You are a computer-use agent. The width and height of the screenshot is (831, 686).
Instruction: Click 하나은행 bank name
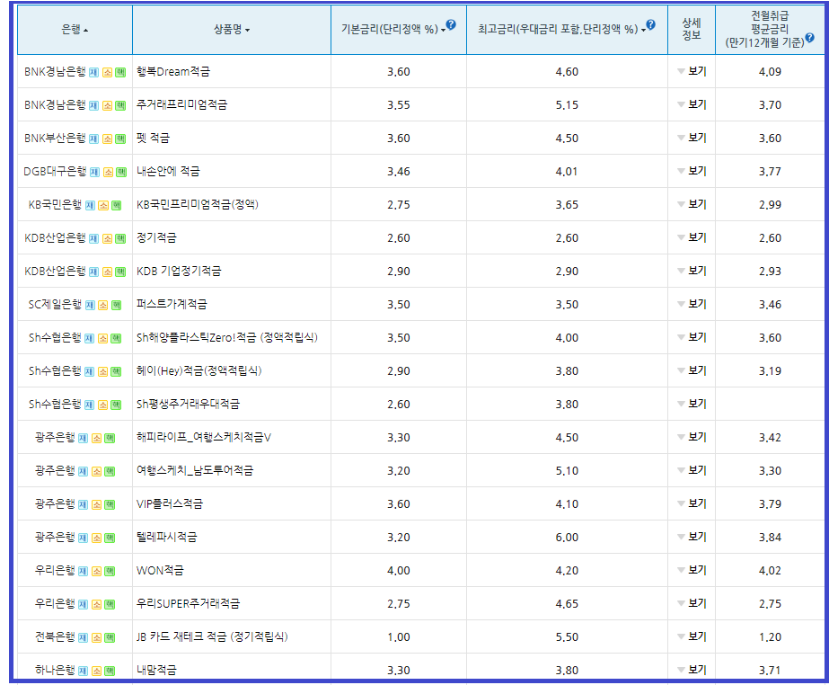click(x=55, y=671)
